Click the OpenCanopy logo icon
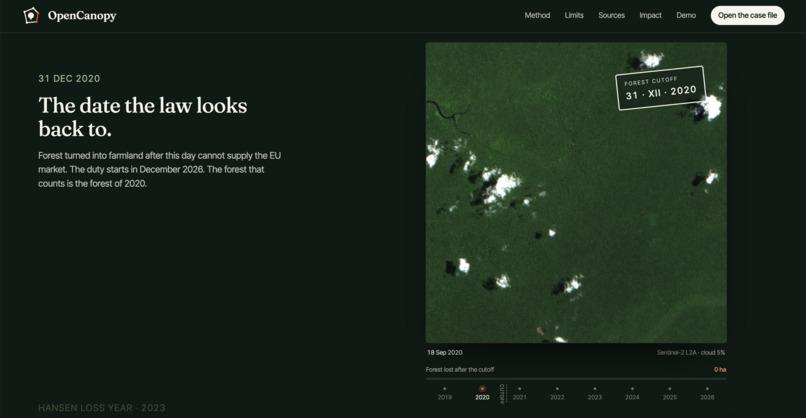 [x=31, y=15]
